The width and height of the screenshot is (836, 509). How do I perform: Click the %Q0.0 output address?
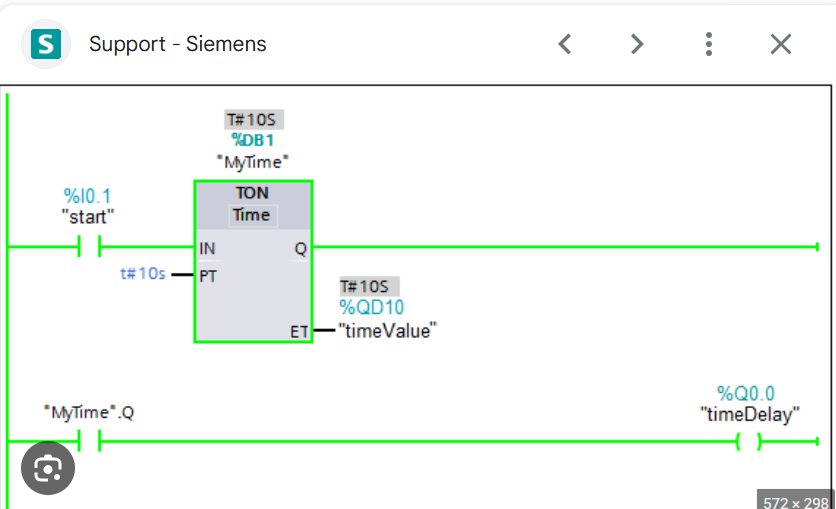pos(746,393)
